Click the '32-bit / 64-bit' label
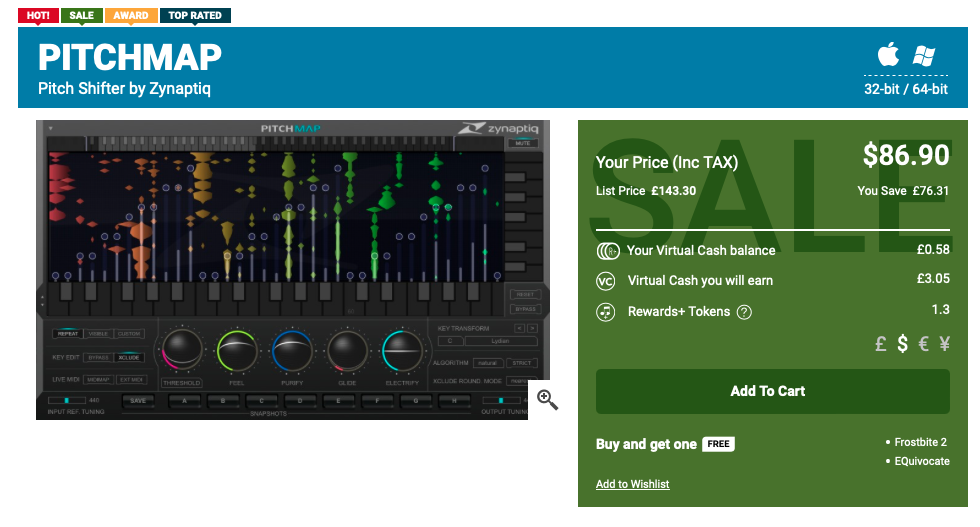 (x=906, y=89)
